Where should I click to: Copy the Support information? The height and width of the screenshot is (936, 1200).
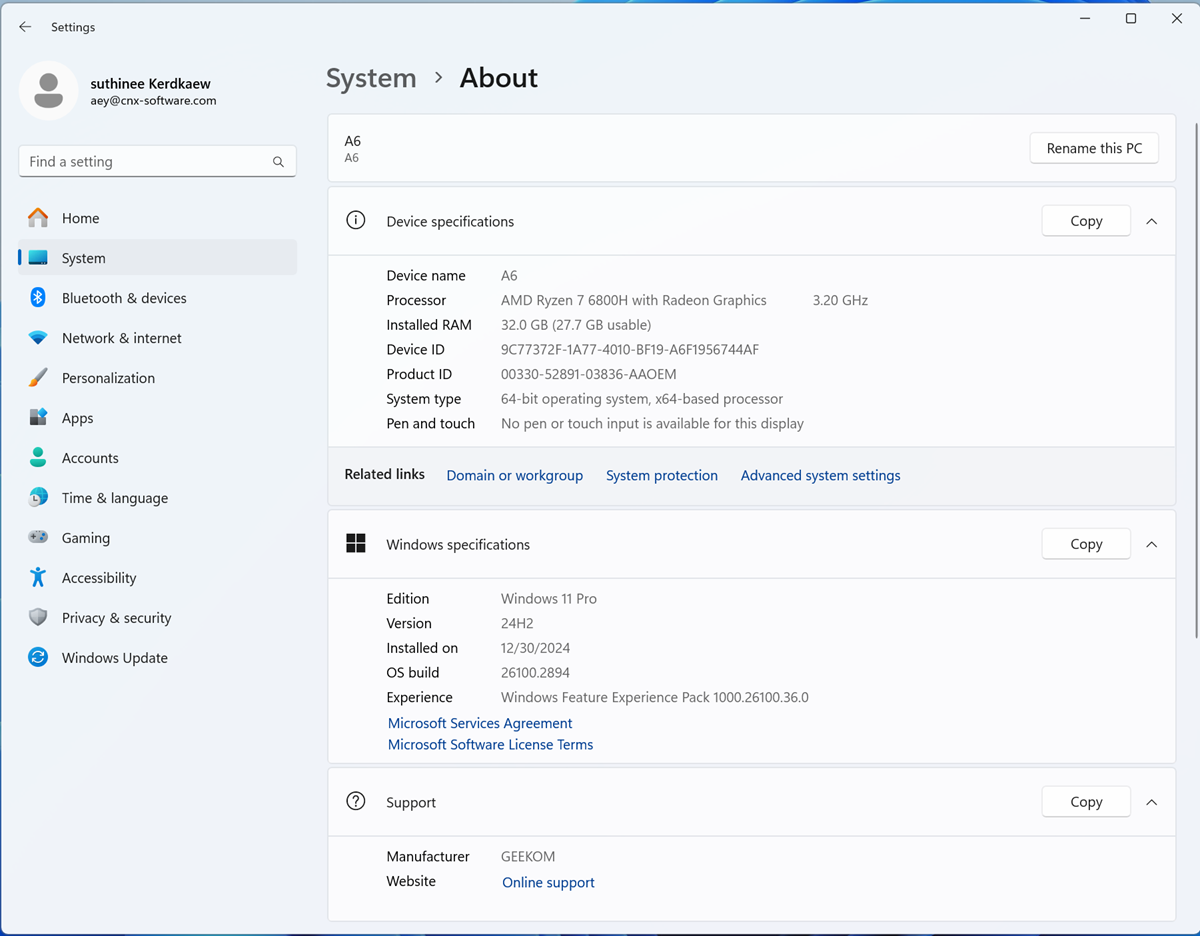(1086, 802)
